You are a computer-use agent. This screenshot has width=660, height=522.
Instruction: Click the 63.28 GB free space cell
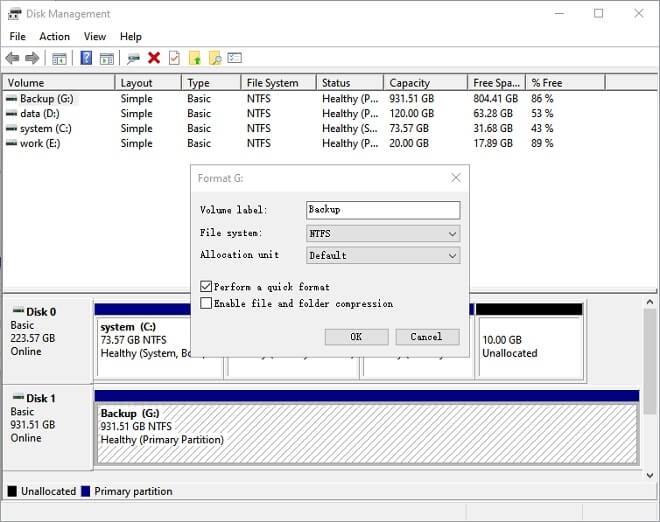493,114
